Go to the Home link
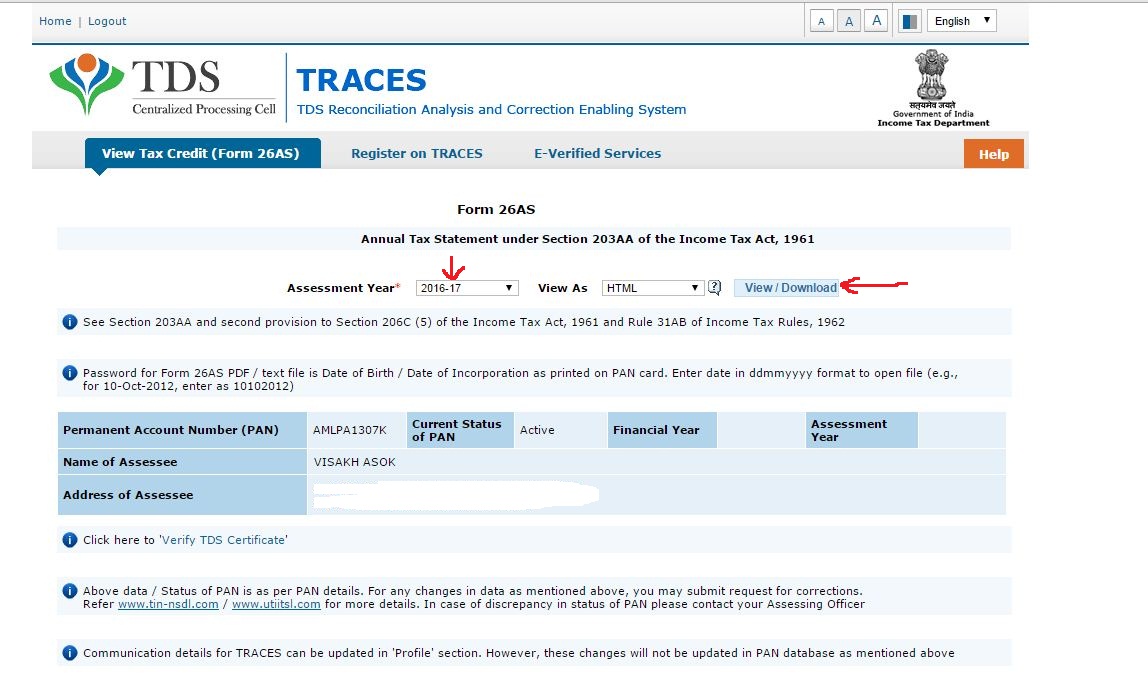Screen dimensions: 1148x687 (x=55, y=21)
